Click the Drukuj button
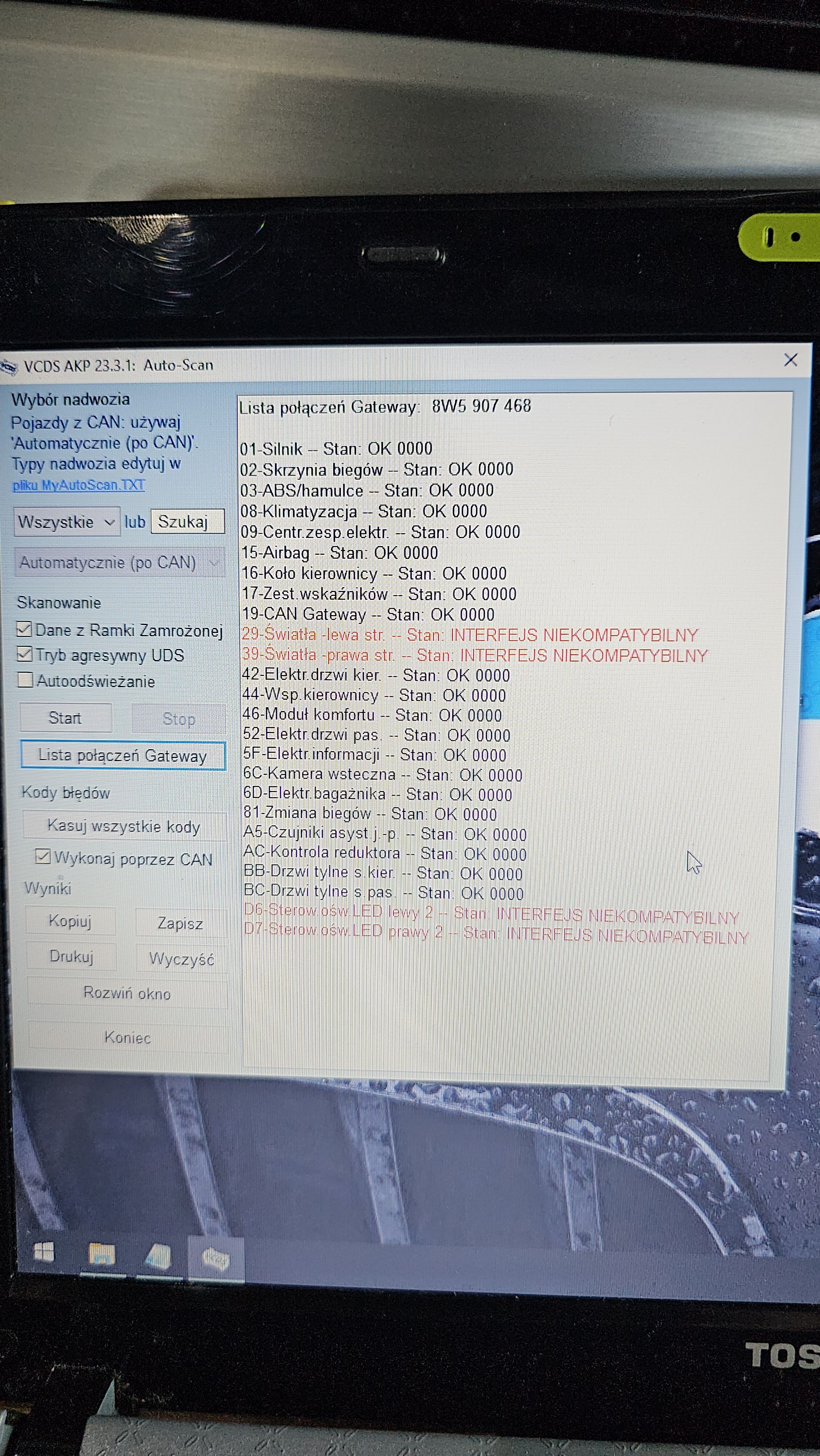 click(x=71, y=956)
